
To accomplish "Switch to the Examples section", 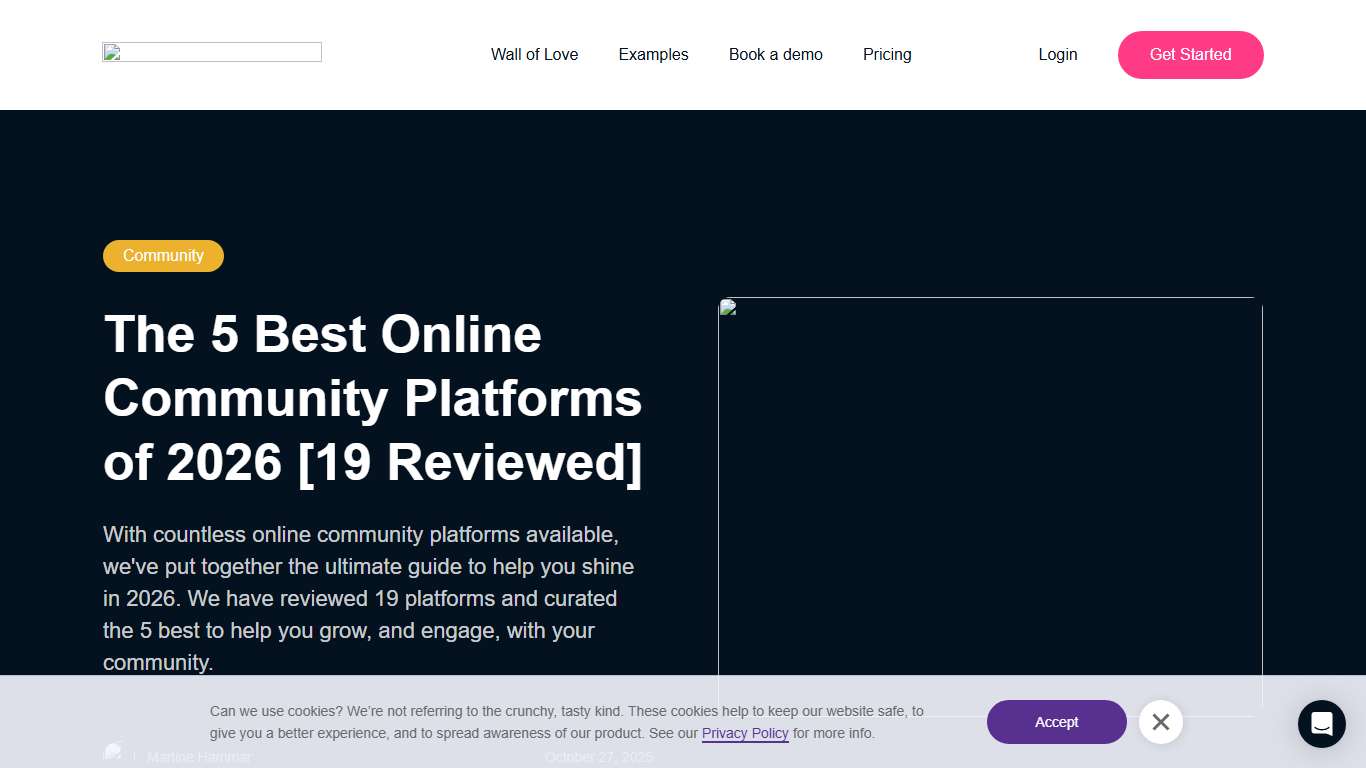I will coord(653,55).
